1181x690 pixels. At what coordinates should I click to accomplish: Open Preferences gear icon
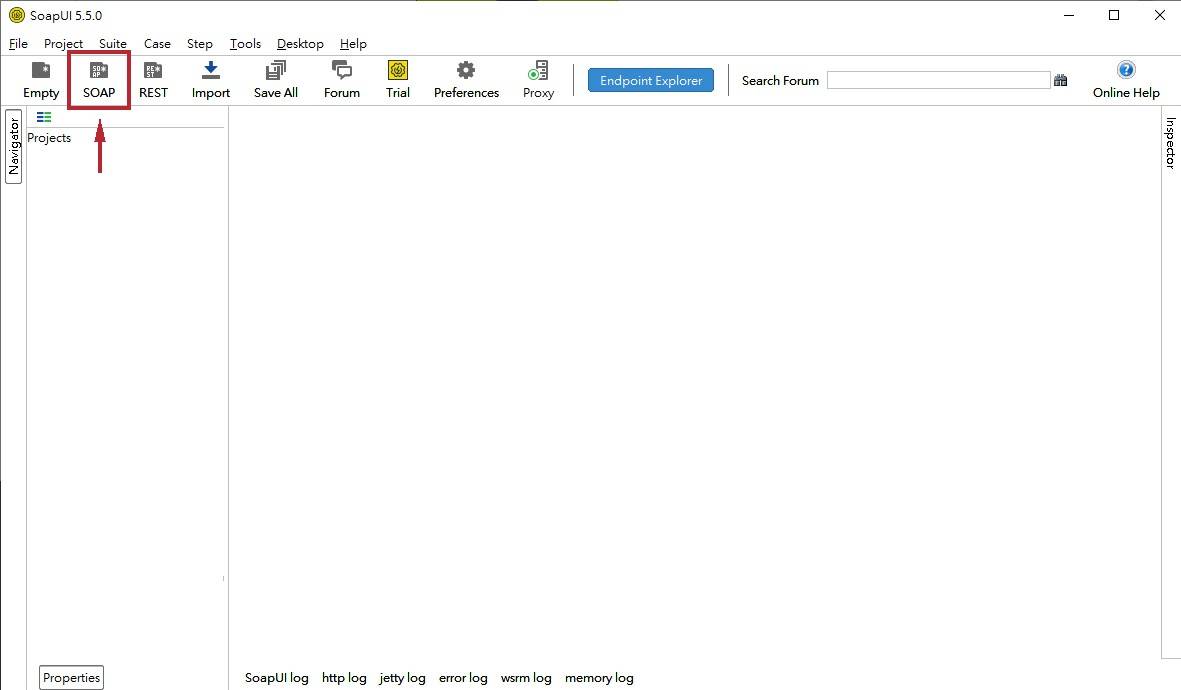click(x=466, y=80)
